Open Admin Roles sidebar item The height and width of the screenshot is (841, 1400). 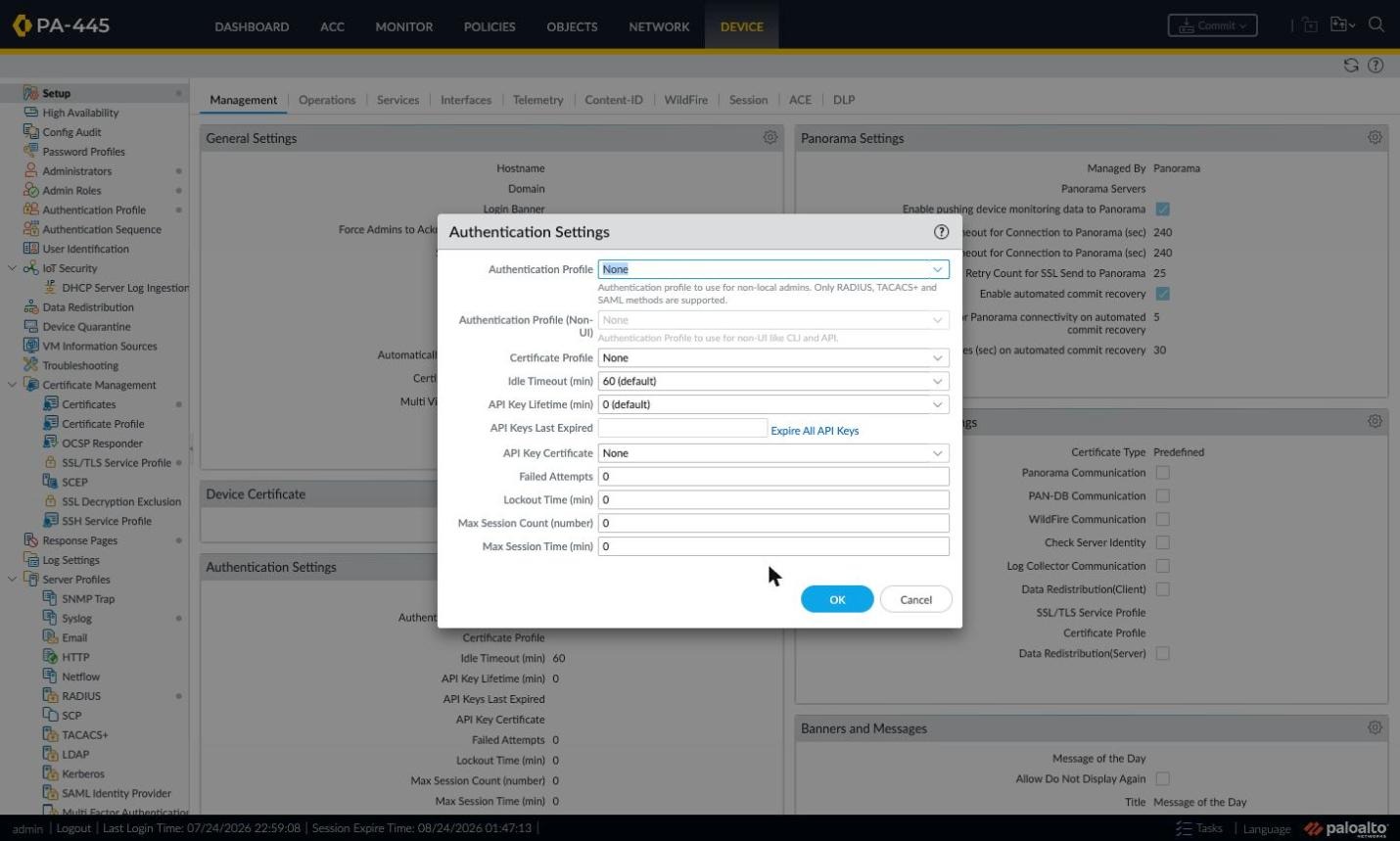(x=71, y=191)
